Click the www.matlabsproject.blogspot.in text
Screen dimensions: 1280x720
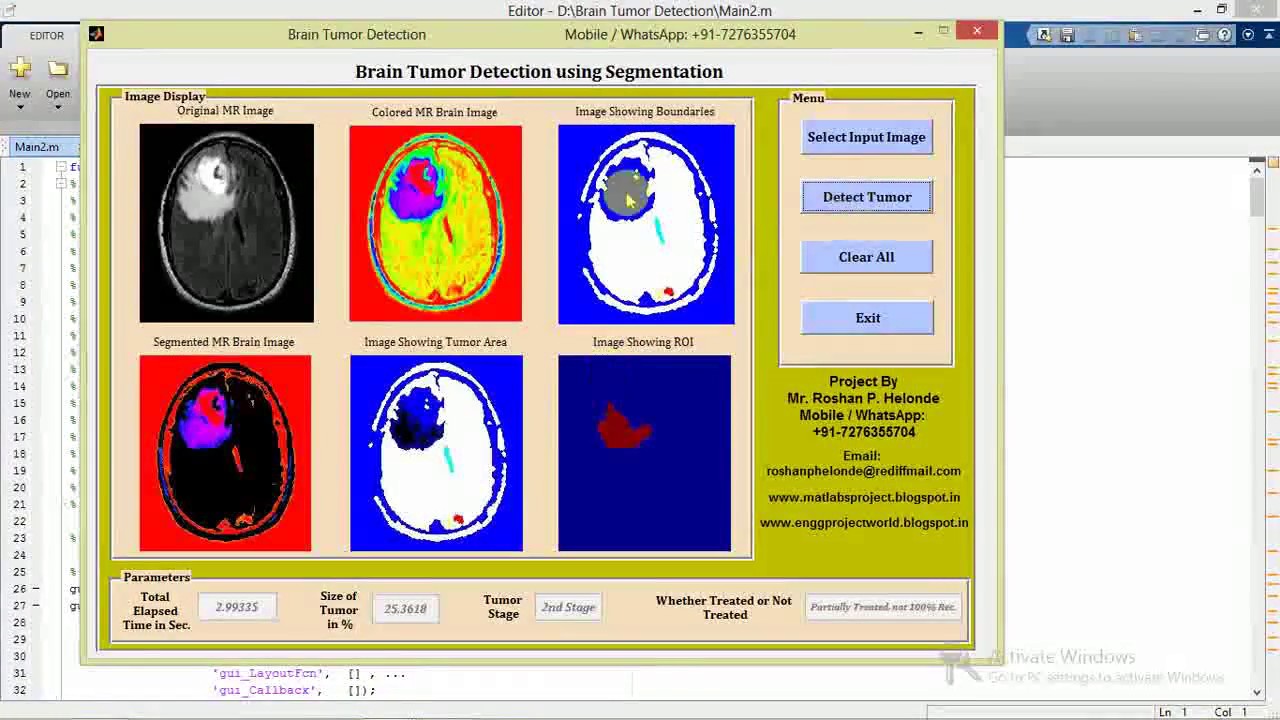click(864, 497)
